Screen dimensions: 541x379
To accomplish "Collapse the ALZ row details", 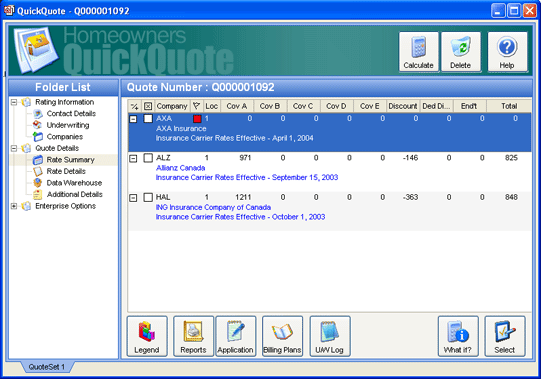I will coord(133,158).
